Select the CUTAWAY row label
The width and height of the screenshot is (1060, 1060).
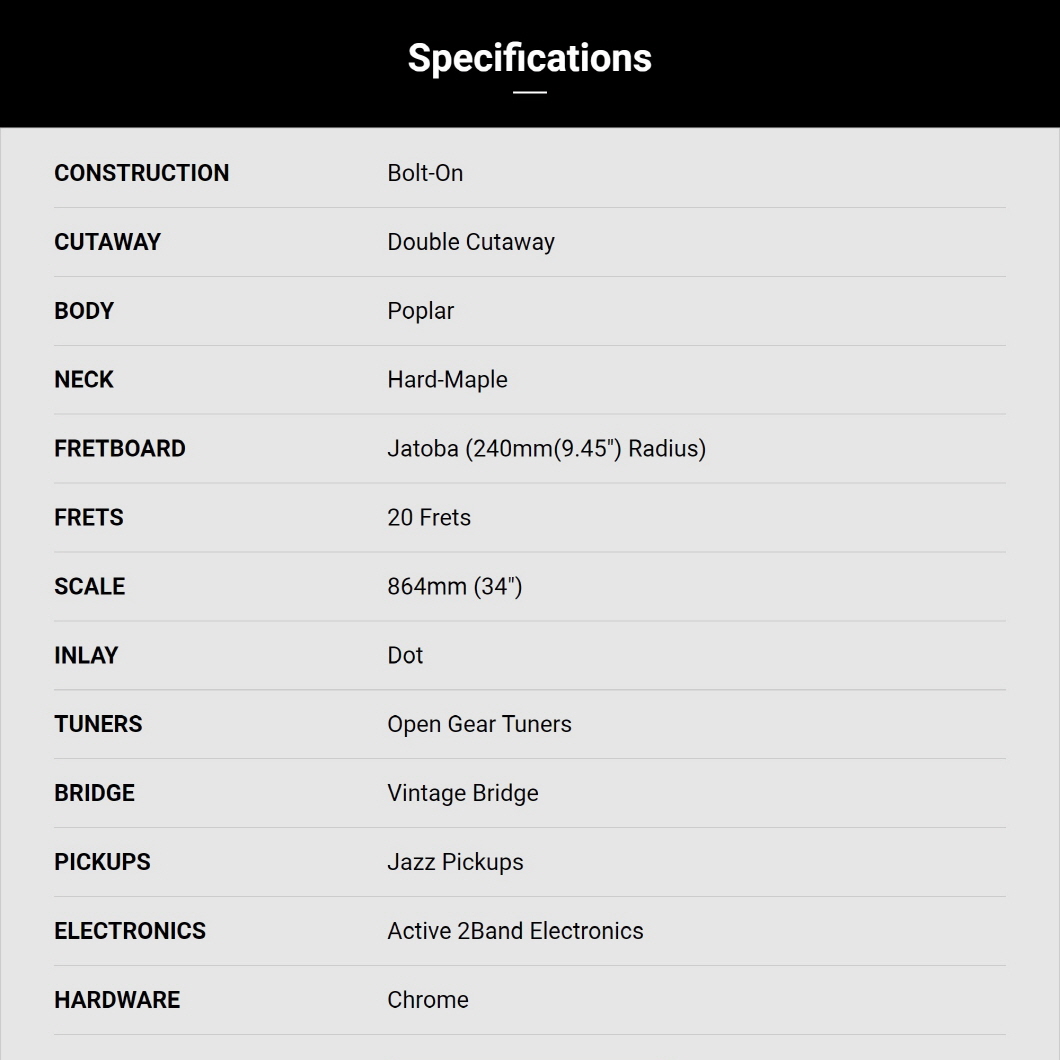tap(107, 242)
